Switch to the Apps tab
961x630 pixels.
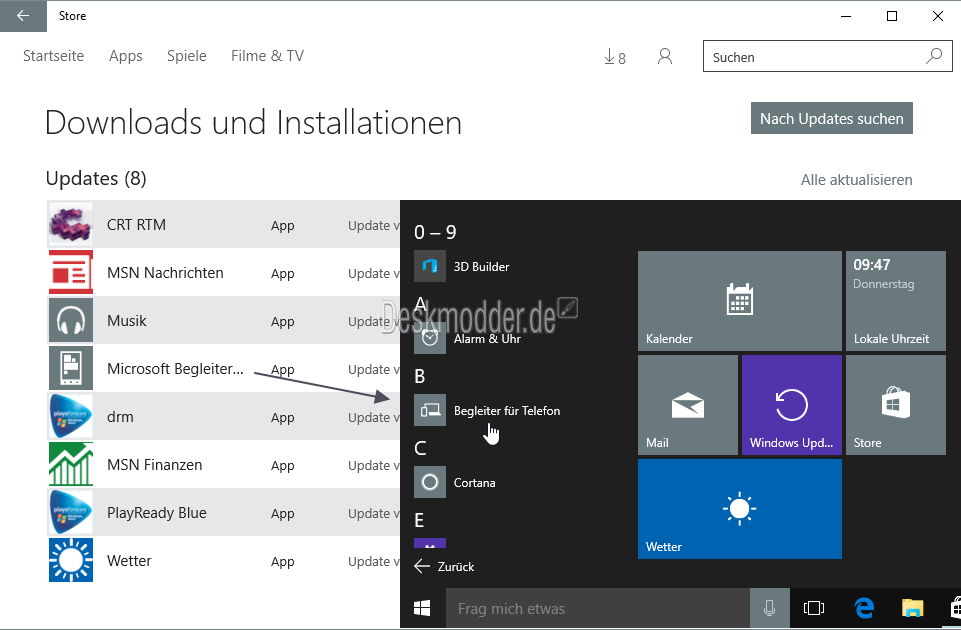pyautogui.click(x=126, y=56)
